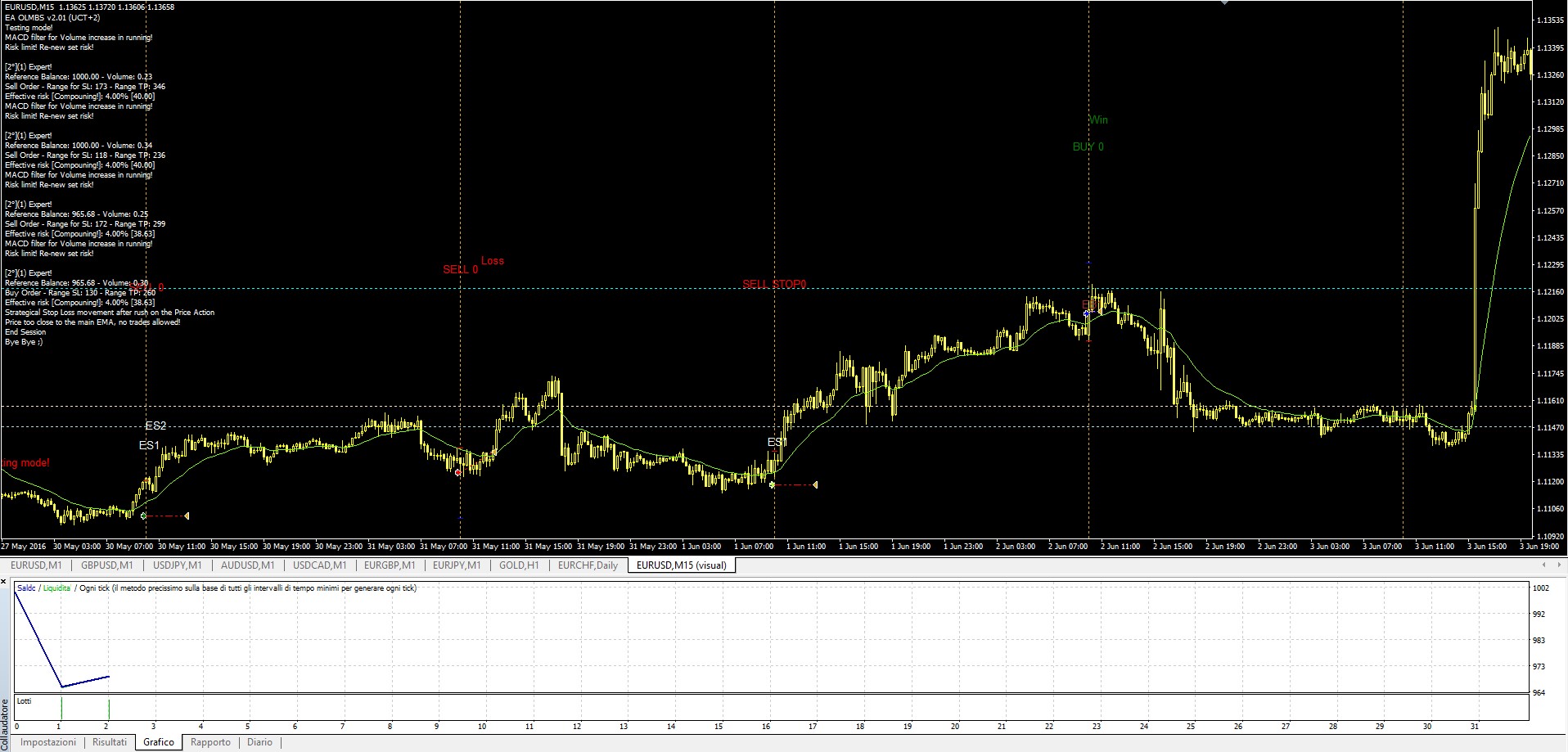Screen dimensions: 1568x752
Task: Click 'Sell Order - Range for SL: 118' line
Action: [85, 155]
